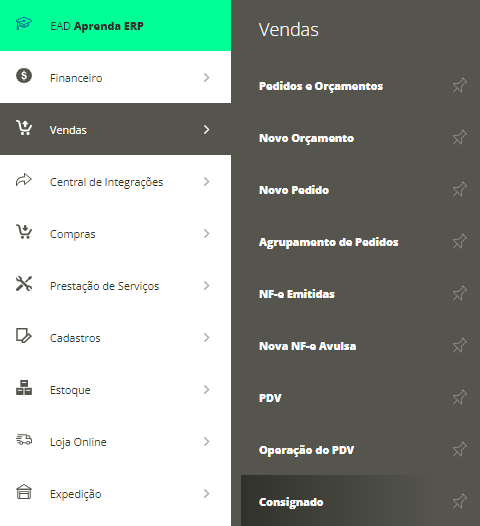Pin Pedidos e Orçamentos to favorites
The width and height of the screenshot is (480, 526).
point(460,85)
